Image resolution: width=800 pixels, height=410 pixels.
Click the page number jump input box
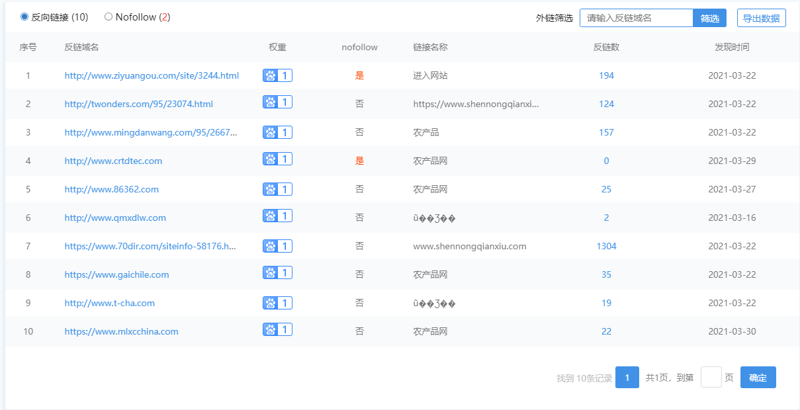click(x=711, y=377)
